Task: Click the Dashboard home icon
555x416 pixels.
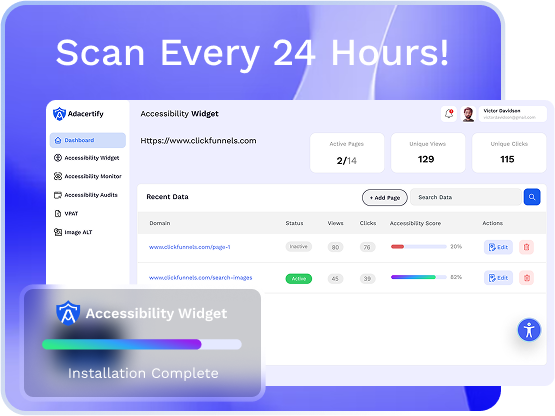Action: pos(58,140)
